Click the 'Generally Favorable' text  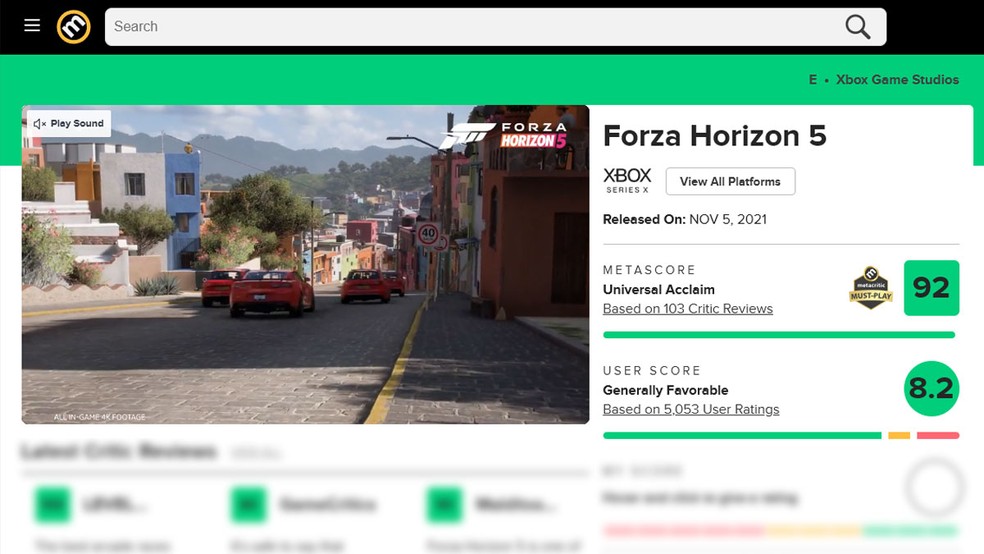pyautogui.click(x=665, y=390)
